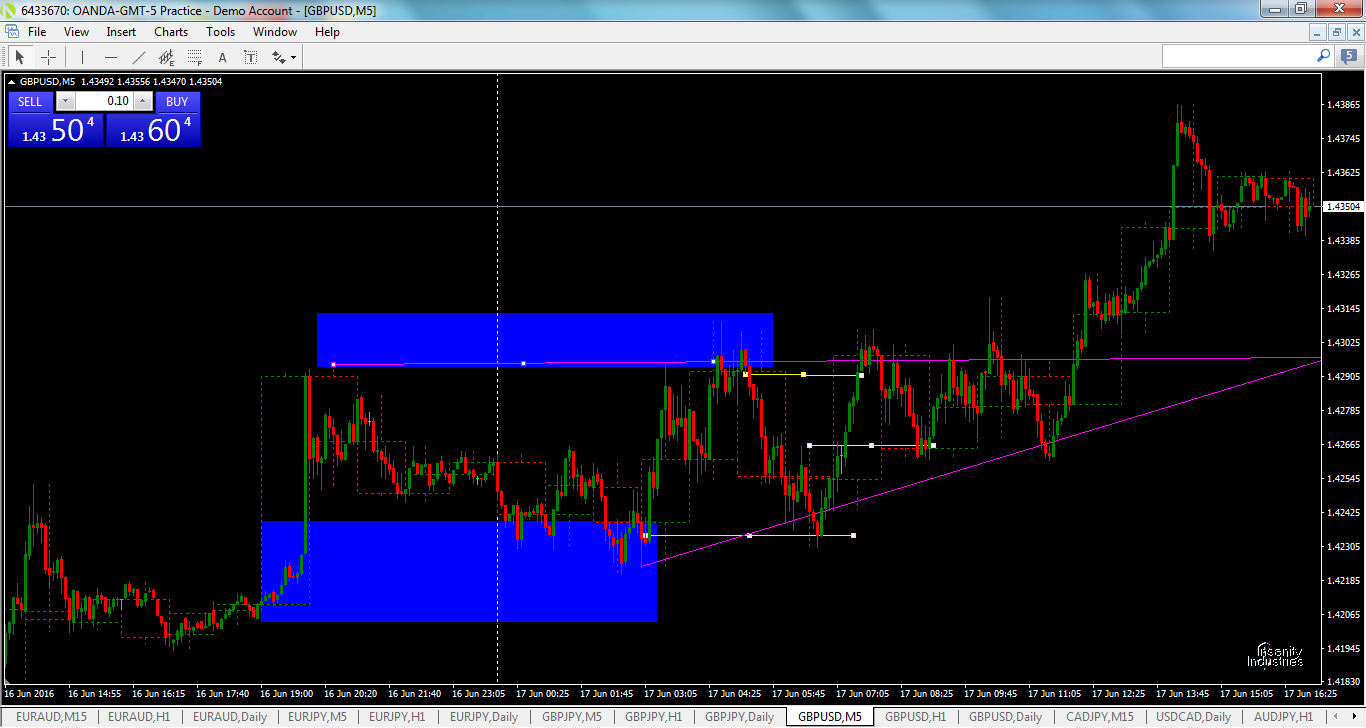Select the horizontal line drawing tool
1366x728 pixels.
point(111,56)
